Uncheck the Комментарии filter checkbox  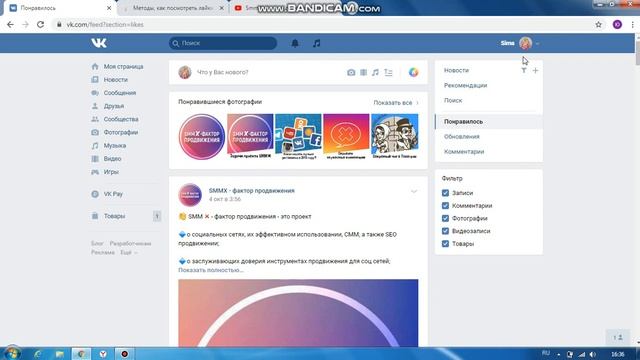click(x=445, y=205)
